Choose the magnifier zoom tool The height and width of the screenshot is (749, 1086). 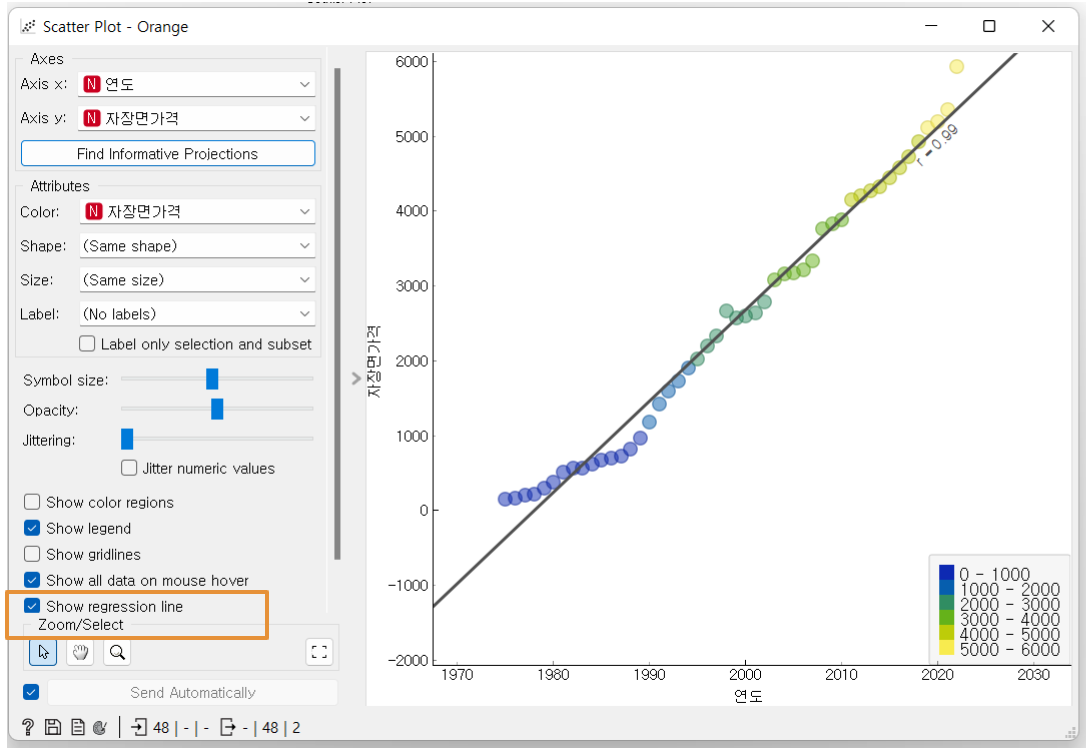pyautogui.click(x=117, y=652)
